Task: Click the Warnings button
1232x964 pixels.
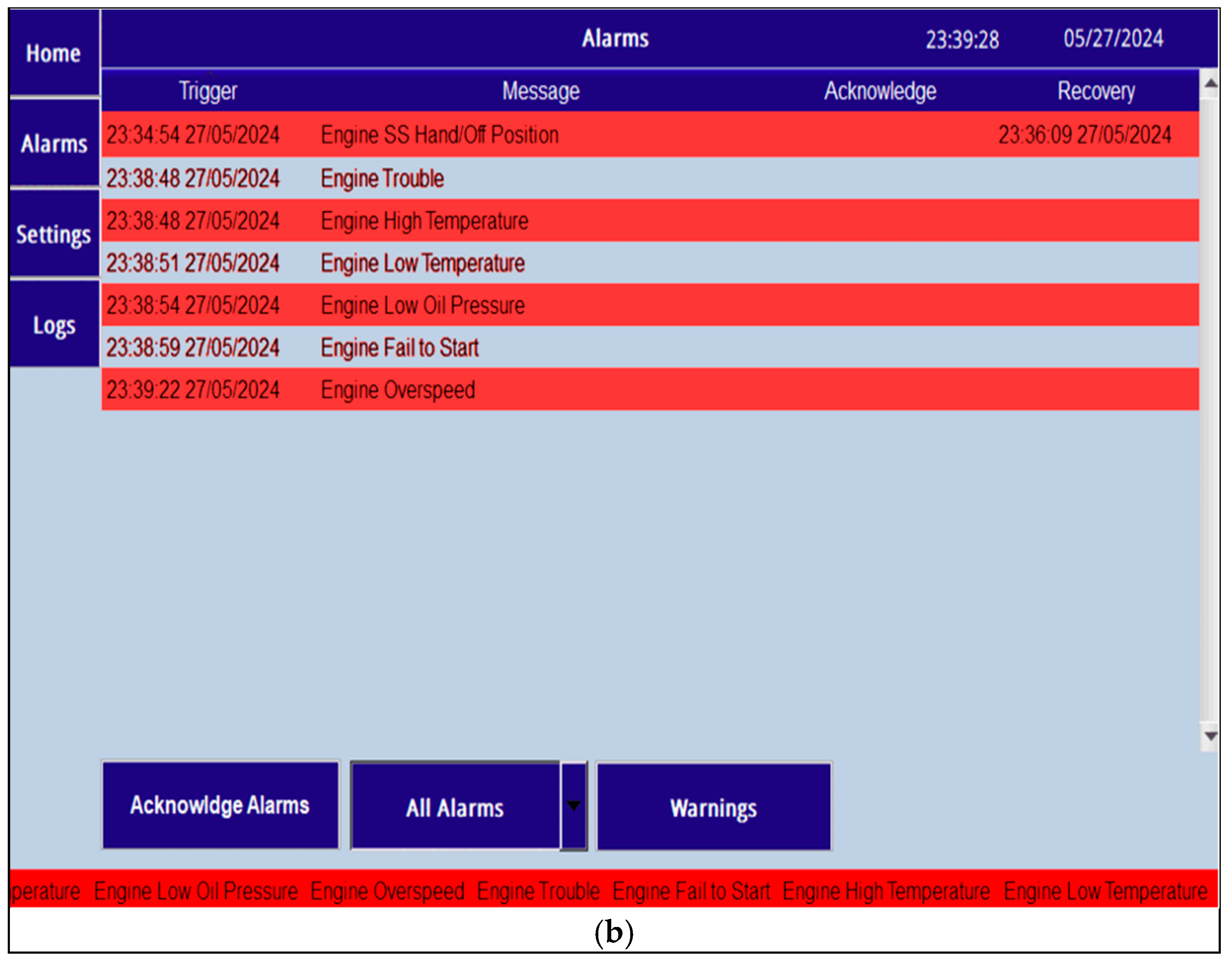Action: tap(714, 807)
